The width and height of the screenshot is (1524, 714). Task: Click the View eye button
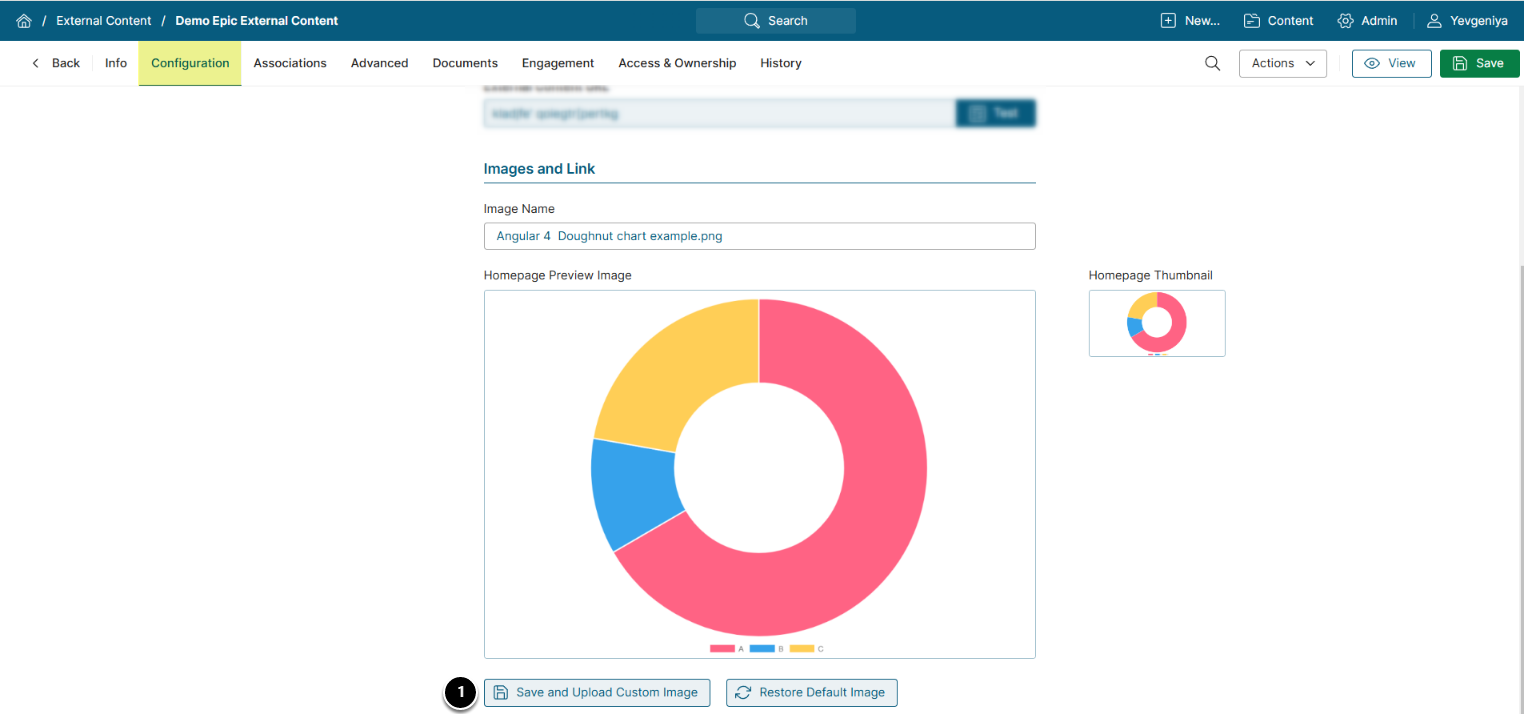1391,63
